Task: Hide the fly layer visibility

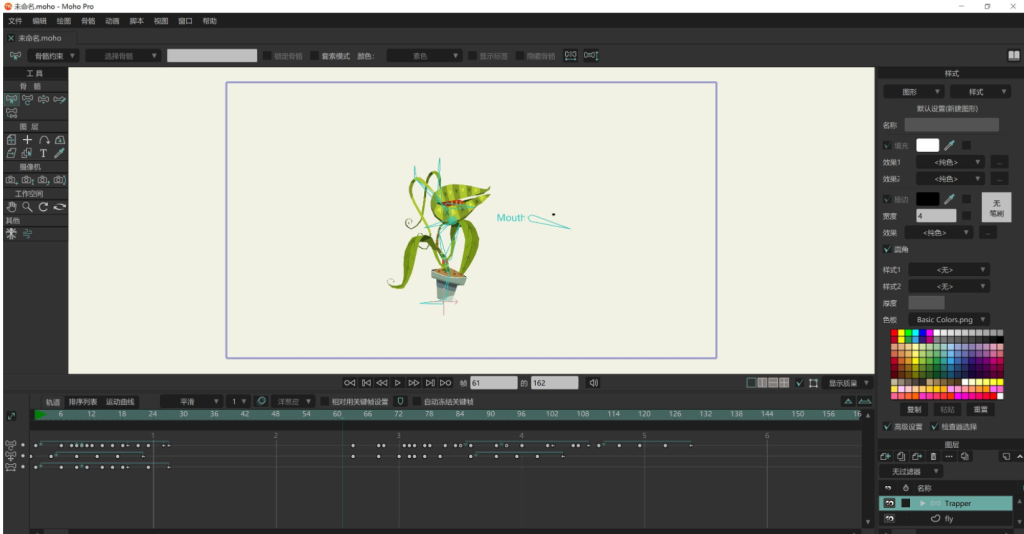Action: 889,518
